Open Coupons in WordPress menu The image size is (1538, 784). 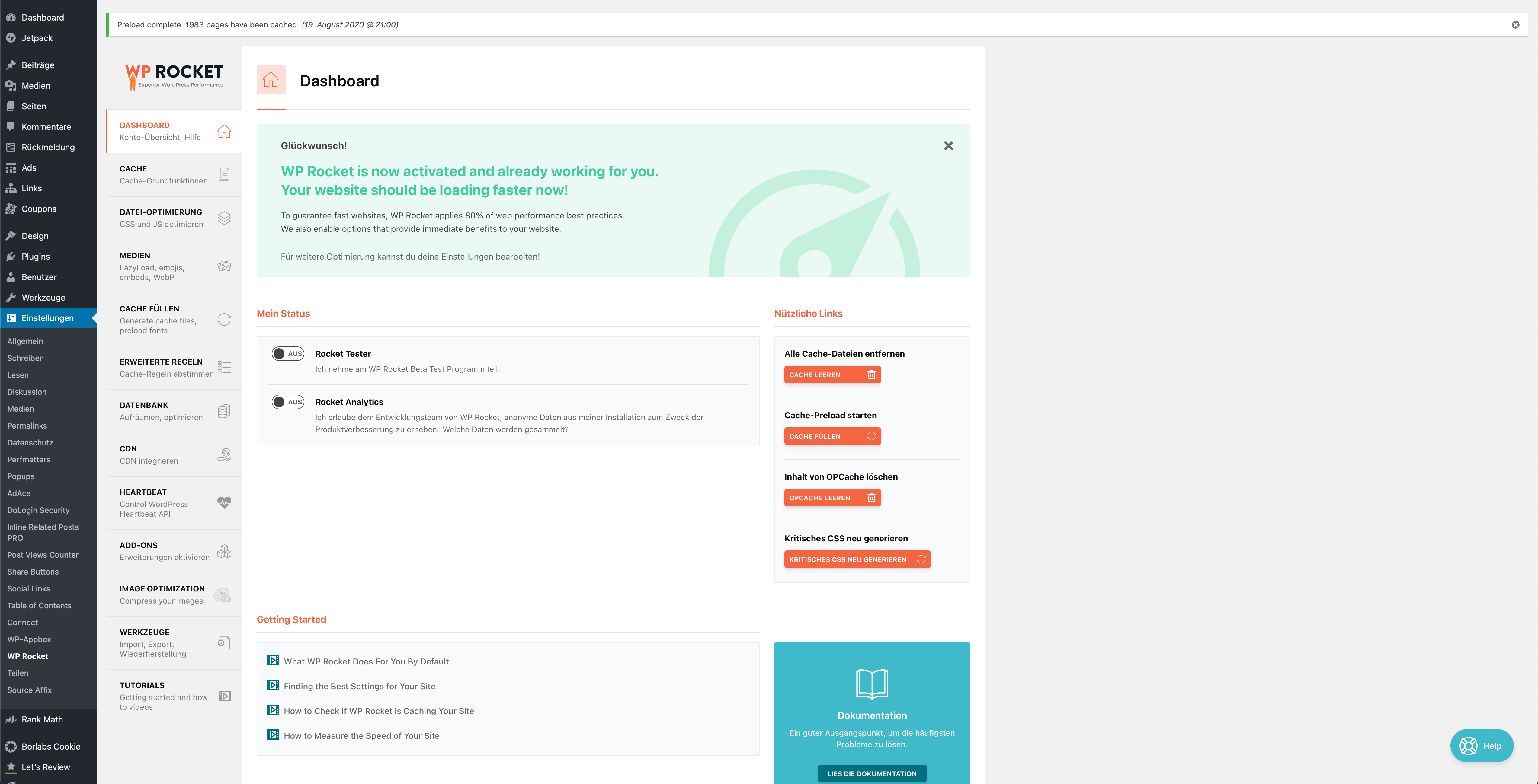point(48,209)
